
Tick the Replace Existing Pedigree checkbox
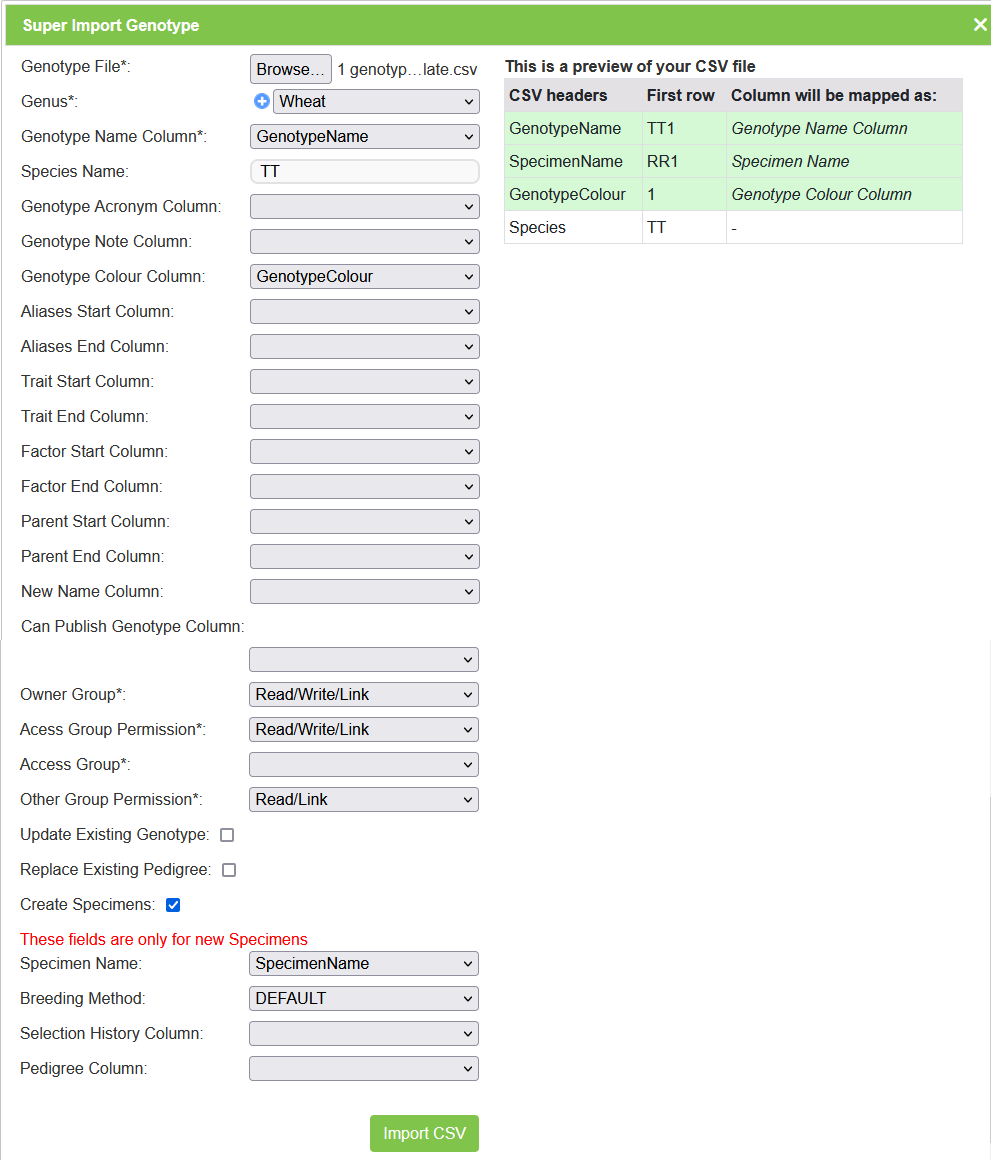point(229,870)
